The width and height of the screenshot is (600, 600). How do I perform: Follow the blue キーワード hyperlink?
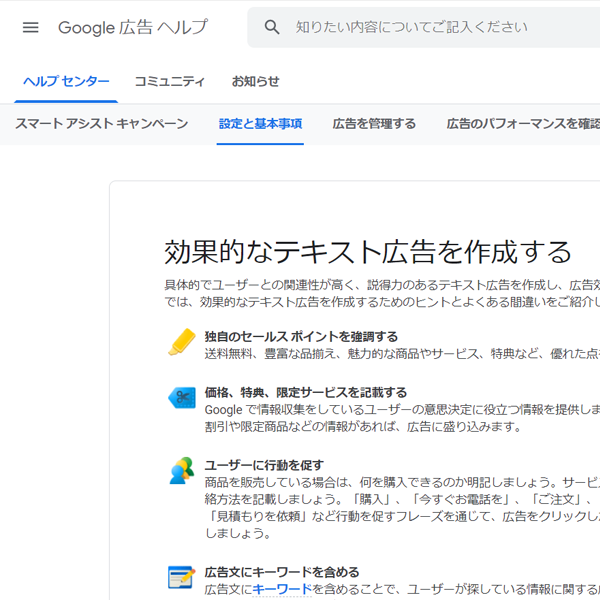coord(282,589)
